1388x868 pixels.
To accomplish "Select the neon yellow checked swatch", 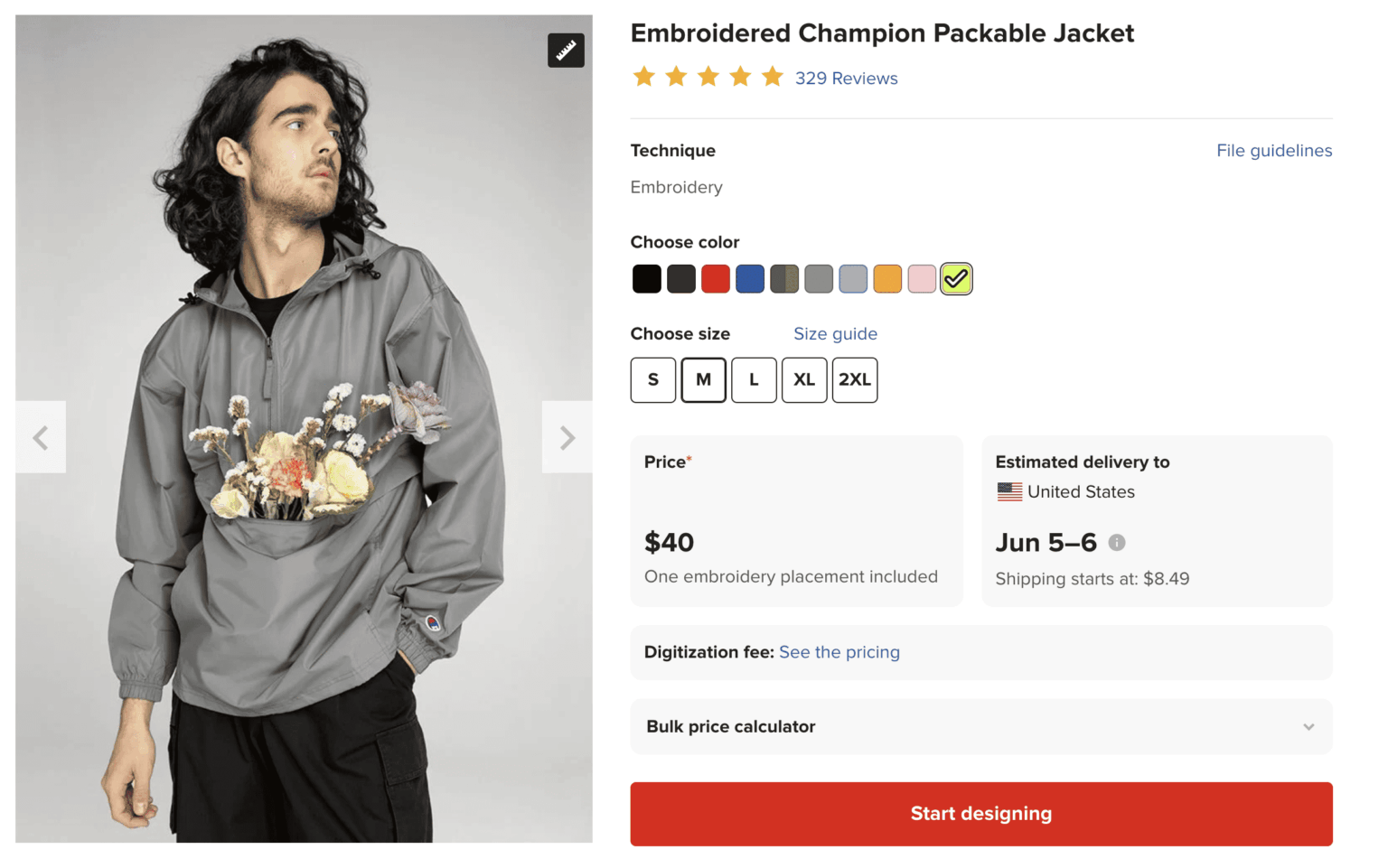I will coord(956,279).
